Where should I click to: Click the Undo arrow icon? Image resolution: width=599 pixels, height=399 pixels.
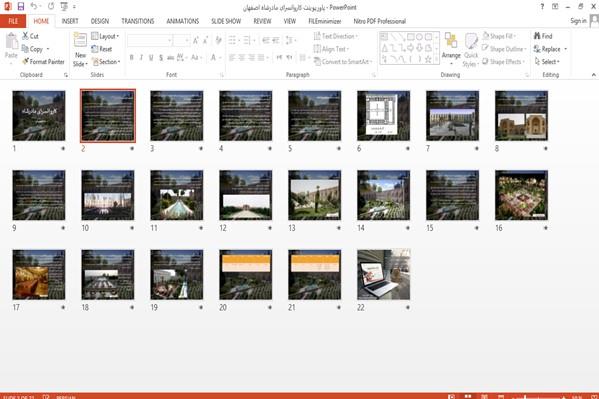point(34,6)
